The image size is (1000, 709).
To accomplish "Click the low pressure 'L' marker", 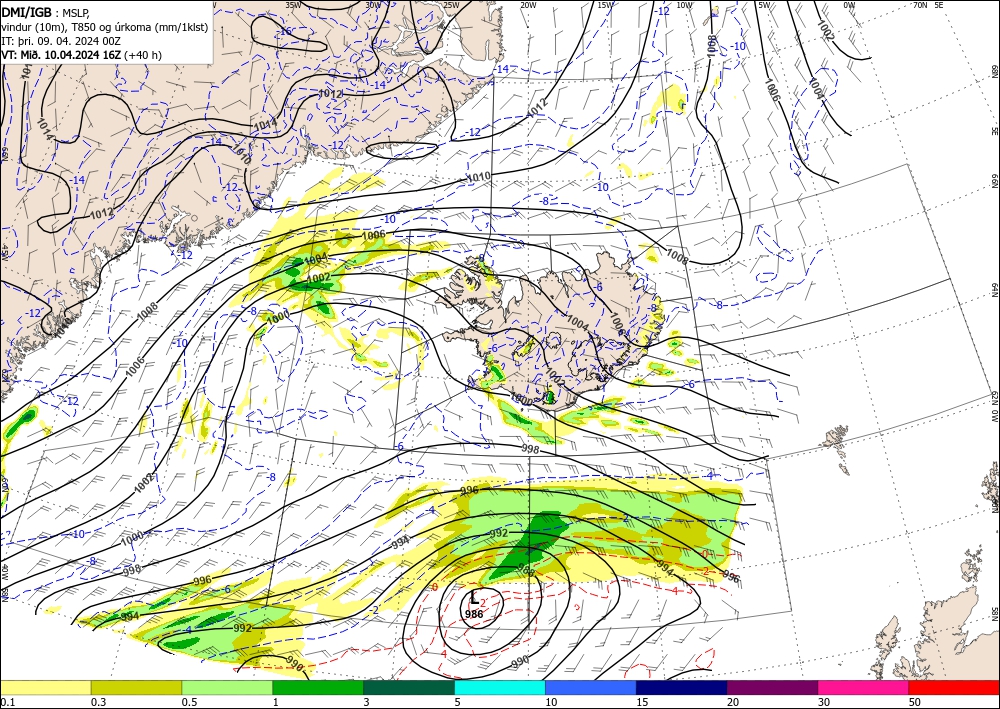I will pos(474,598).
